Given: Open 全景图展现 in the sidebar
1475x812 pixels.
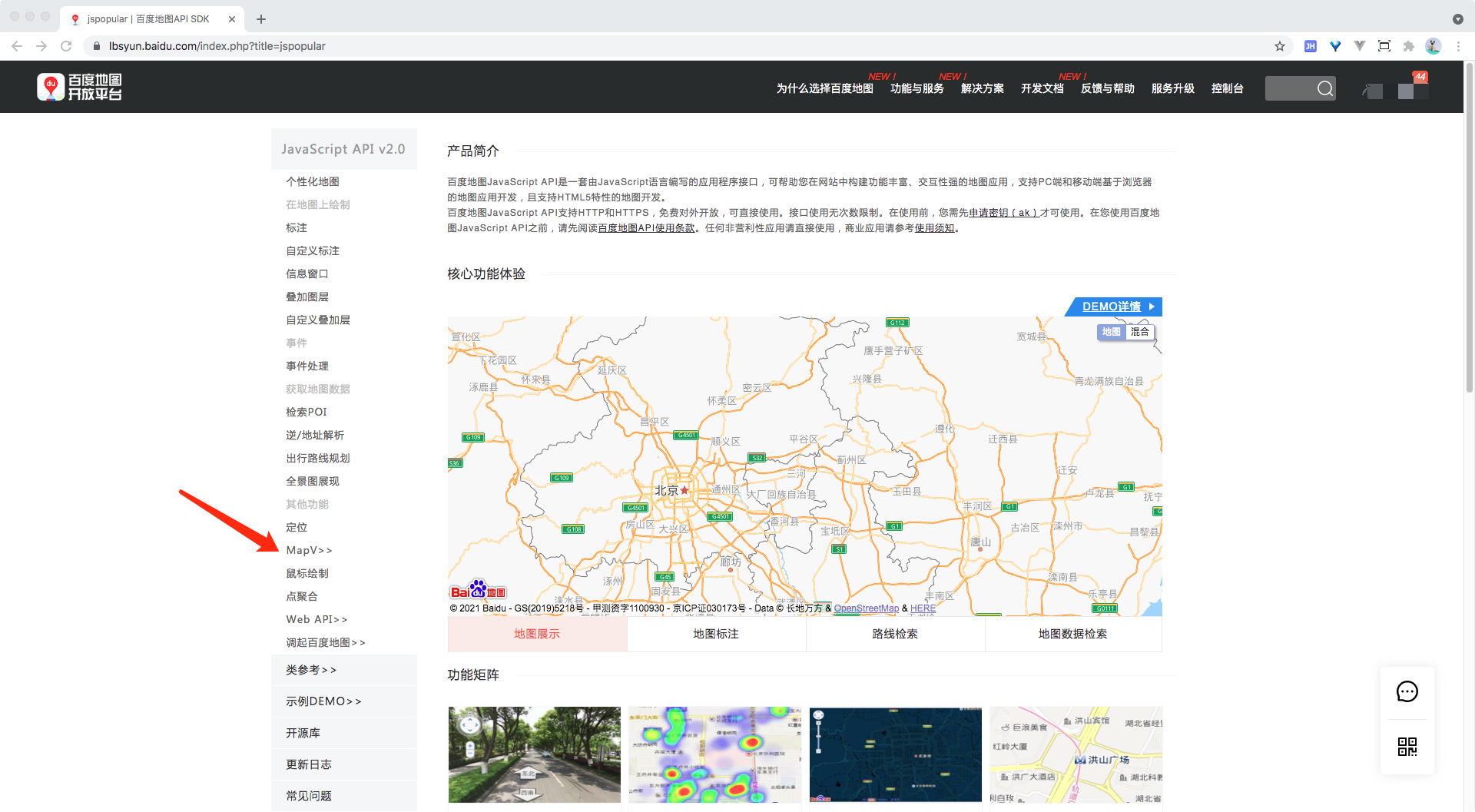Looking at the screenshot, I should 313,481.
